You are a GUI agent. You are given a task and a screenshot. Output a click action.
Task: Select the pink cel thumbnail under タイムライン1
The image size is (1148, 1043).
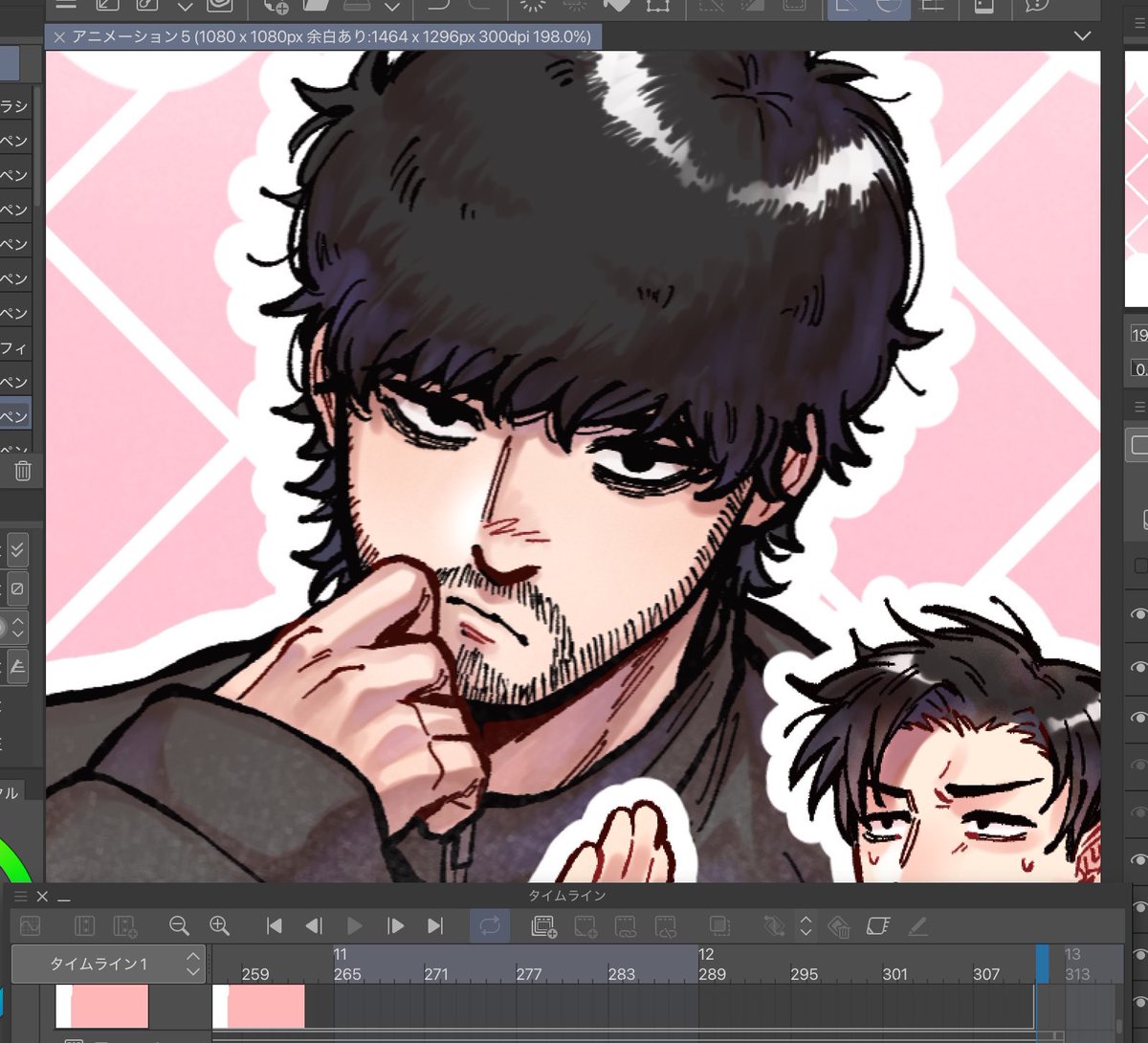pos(102,1007)
